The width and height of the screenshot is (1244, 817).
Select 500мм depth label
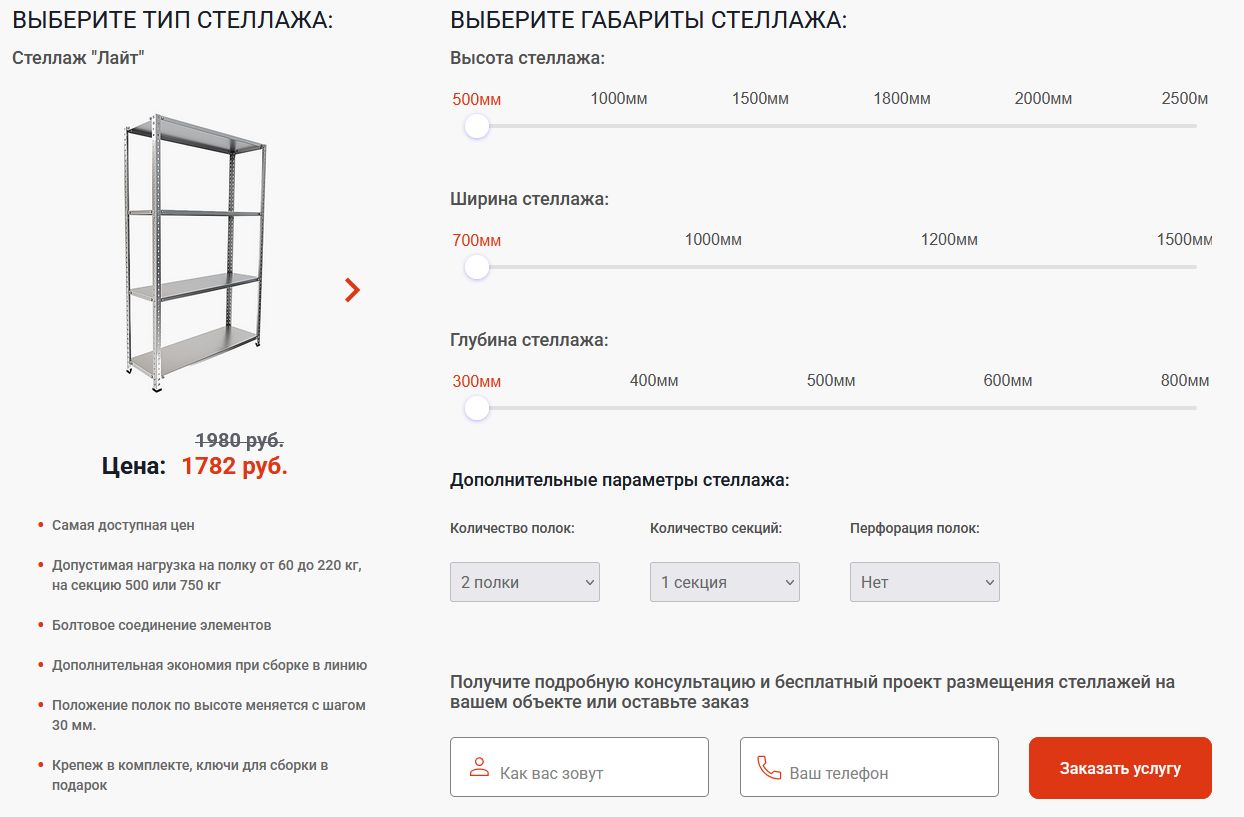[831, 381]
